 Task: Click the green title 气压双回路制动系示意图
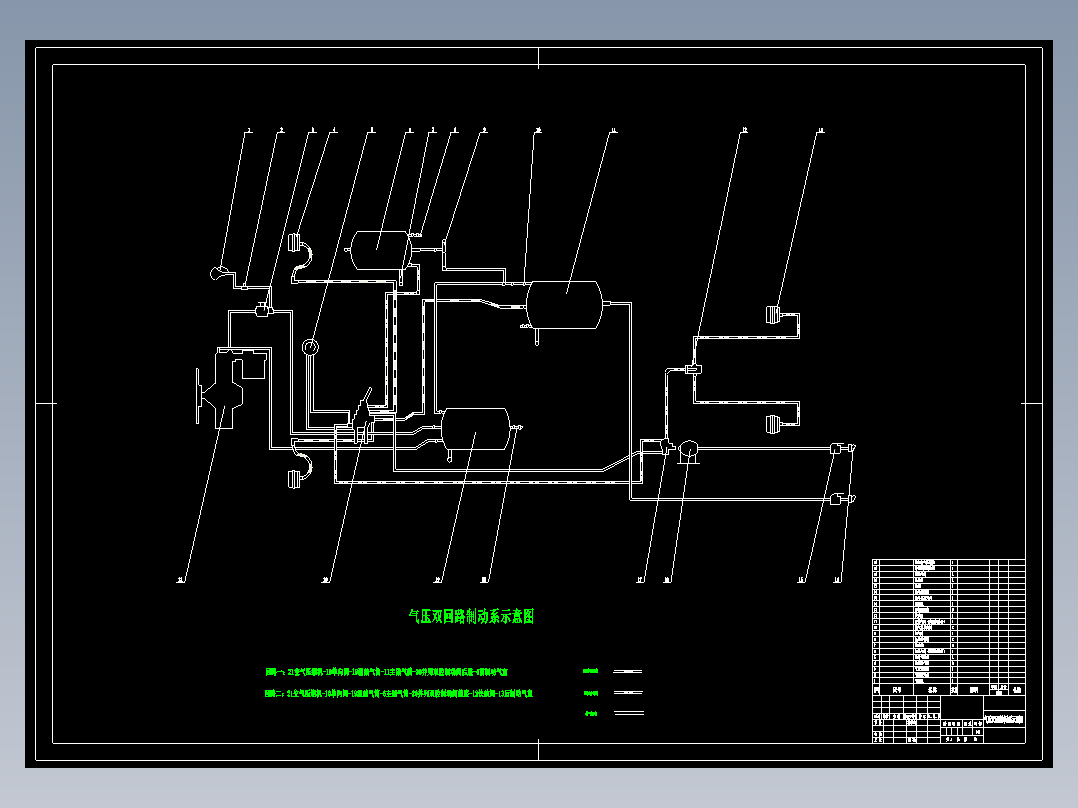coord(471,616)
